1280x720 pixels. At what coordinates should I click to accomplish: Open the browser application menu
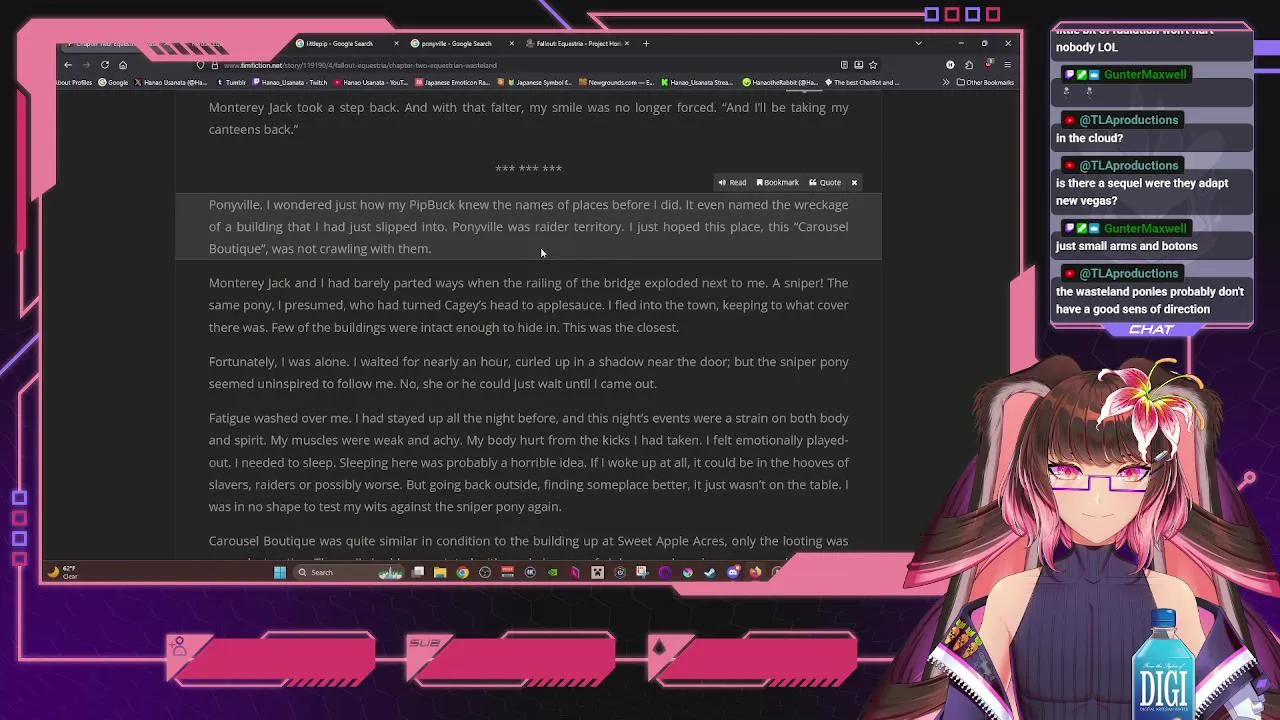[x=1008, y=65]
